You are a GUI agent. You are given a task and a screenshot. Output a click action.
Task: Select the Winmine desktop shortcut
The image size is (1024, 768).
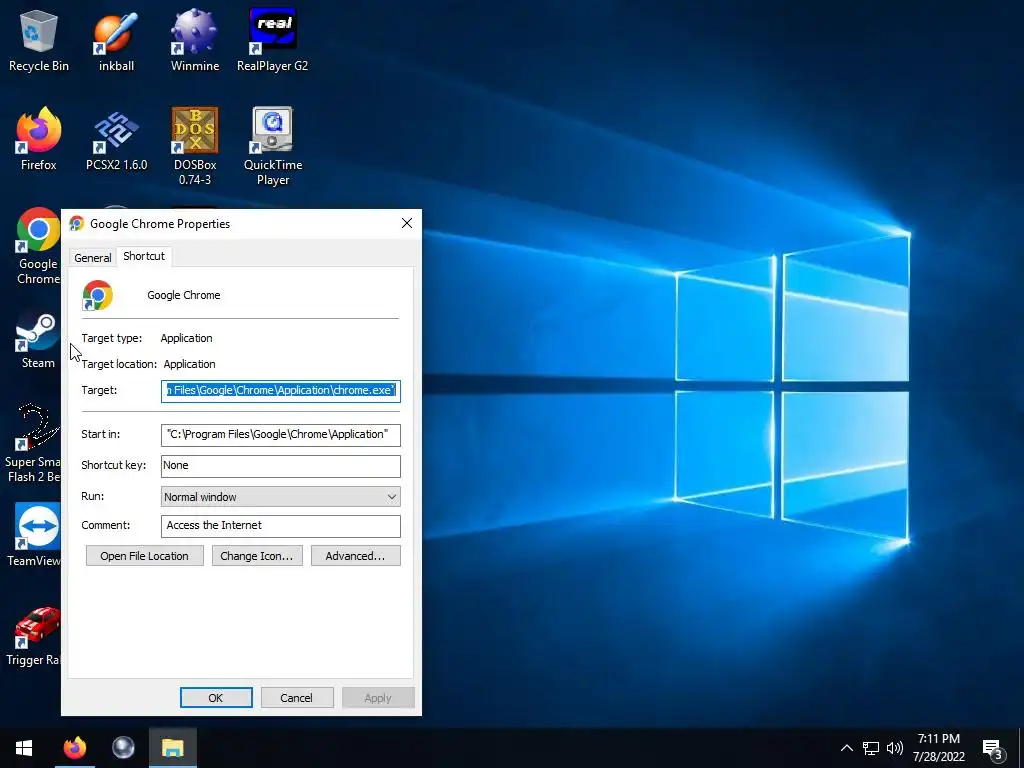pyautogui.click(x=195, y=40)
